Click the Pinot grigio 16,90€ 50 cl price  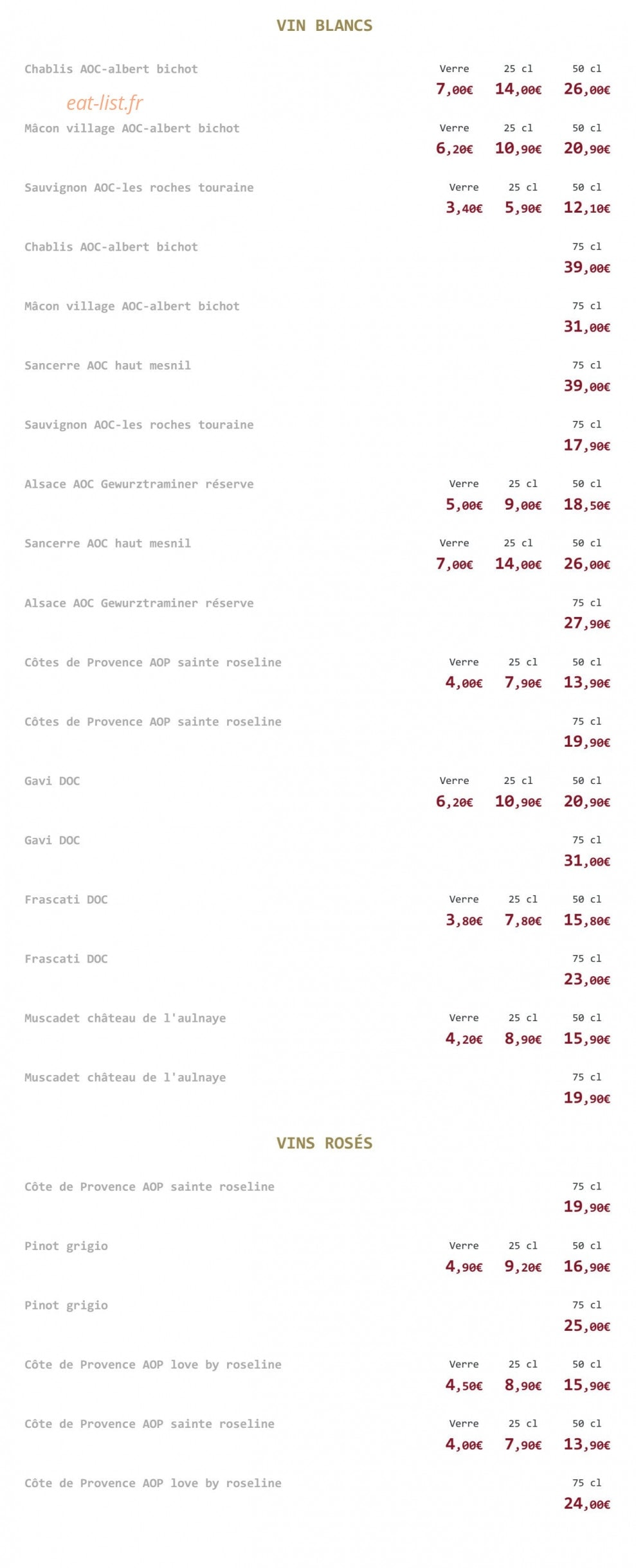(587, 1267)
